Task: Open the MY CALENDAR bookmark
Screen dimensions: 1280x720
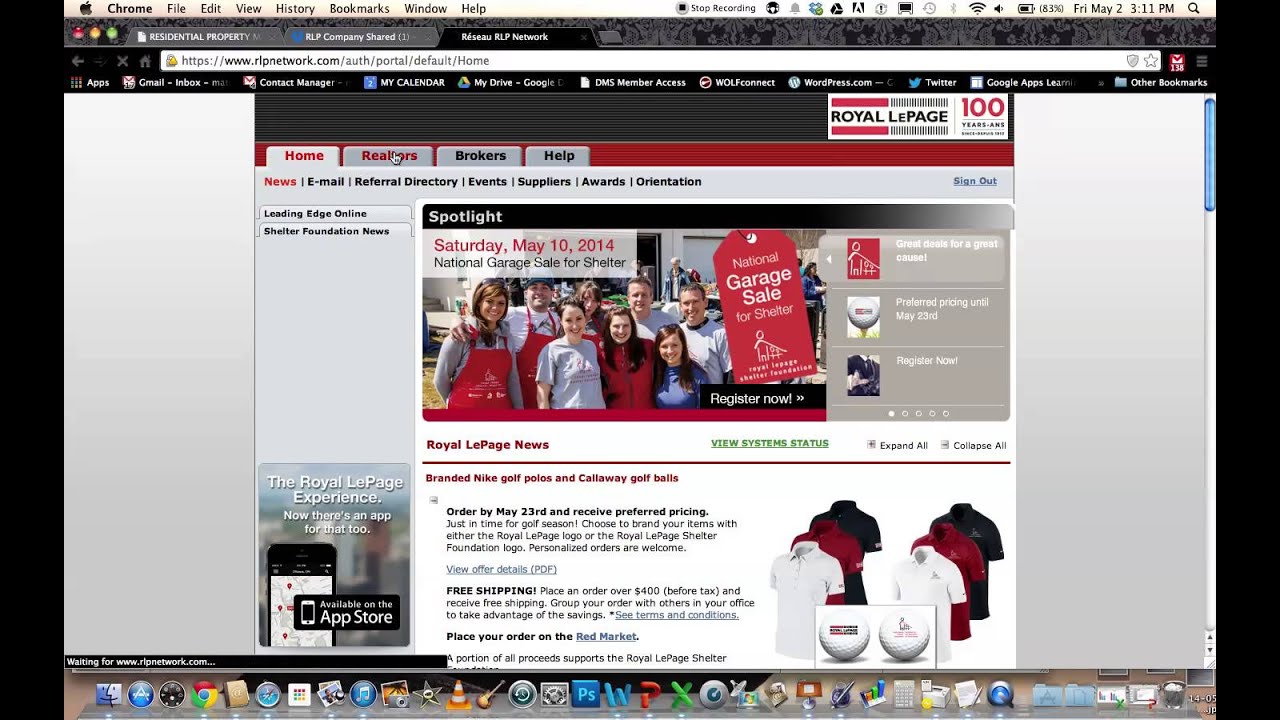Action: tap(404, 83)
